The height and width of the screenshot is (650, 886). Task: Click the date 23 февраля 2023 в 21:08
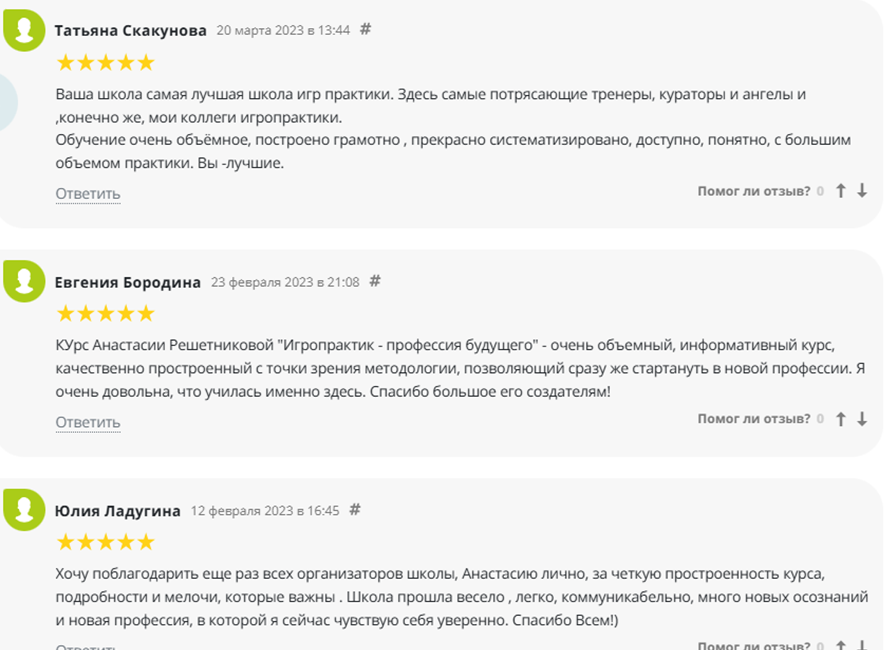pos(285,282)
